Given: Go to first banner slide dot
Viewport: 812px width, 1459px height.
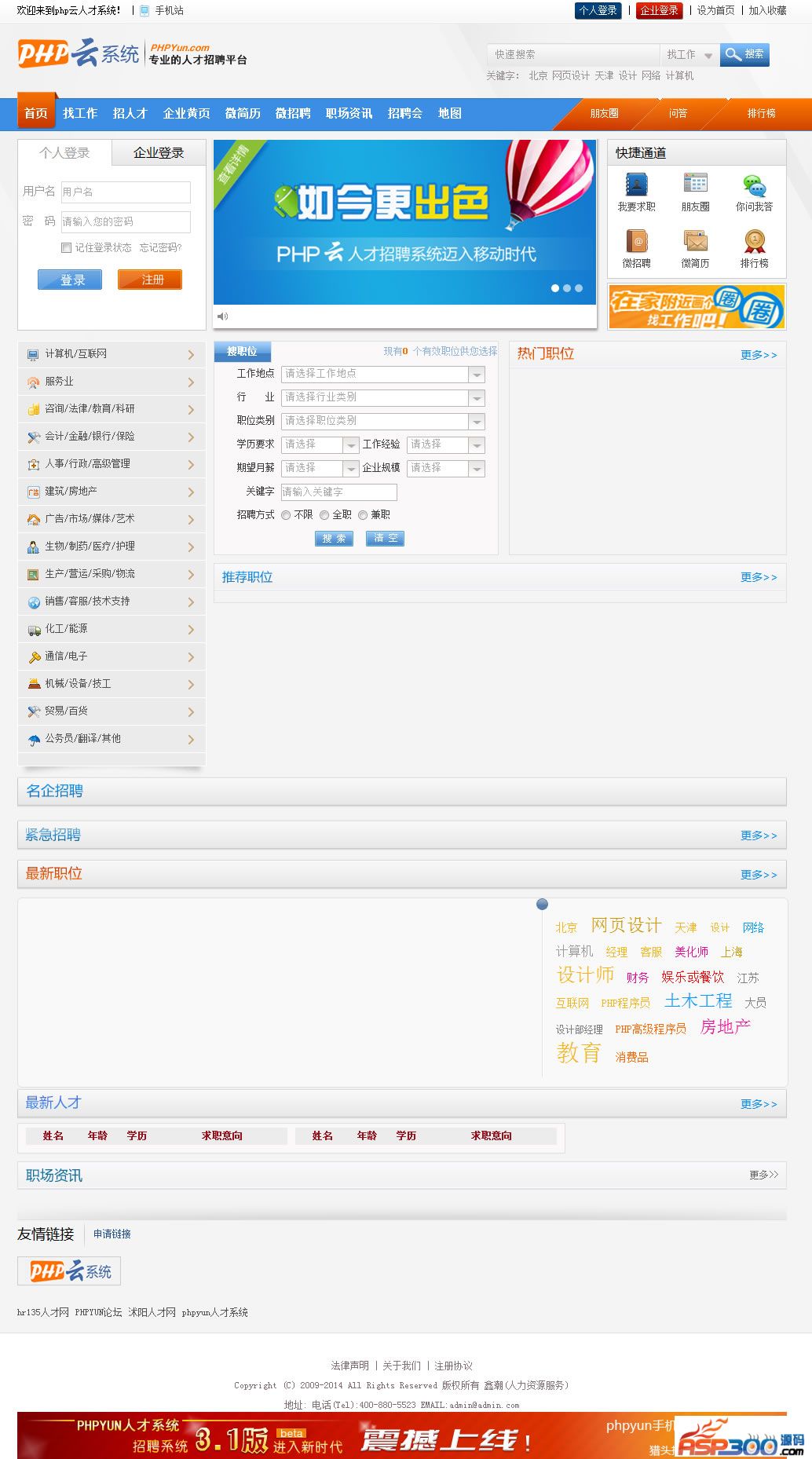Looking at the screenshot, I should pos(555,288).
